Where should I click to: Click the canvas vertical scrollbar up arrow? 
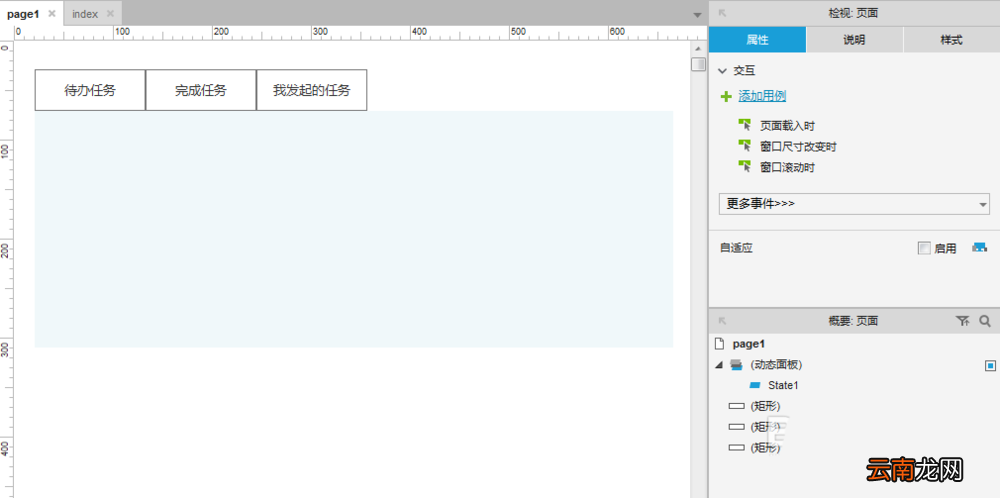coord(698,48)
